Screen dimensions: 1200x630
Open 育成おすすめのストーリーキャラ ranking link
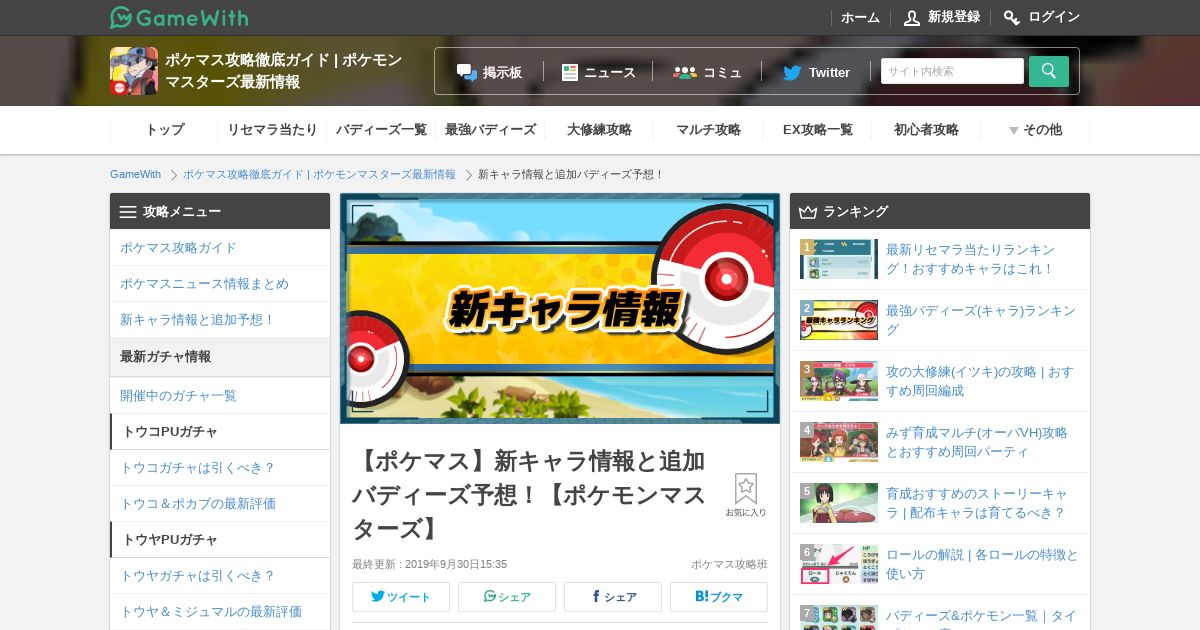[x=977, y=503]
